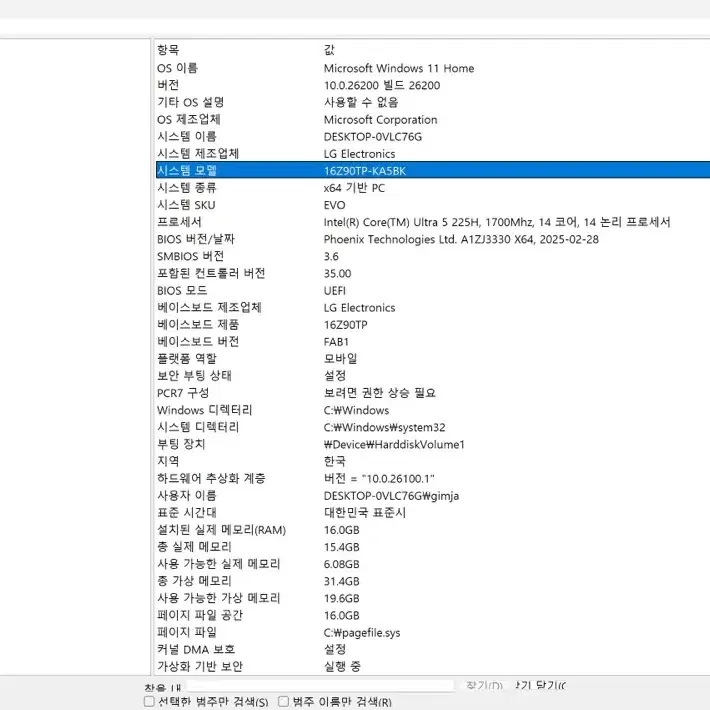Select the Microsoft Windows 11 Home value
This screenshot has height=710, width=710.
tap(399, 68)
